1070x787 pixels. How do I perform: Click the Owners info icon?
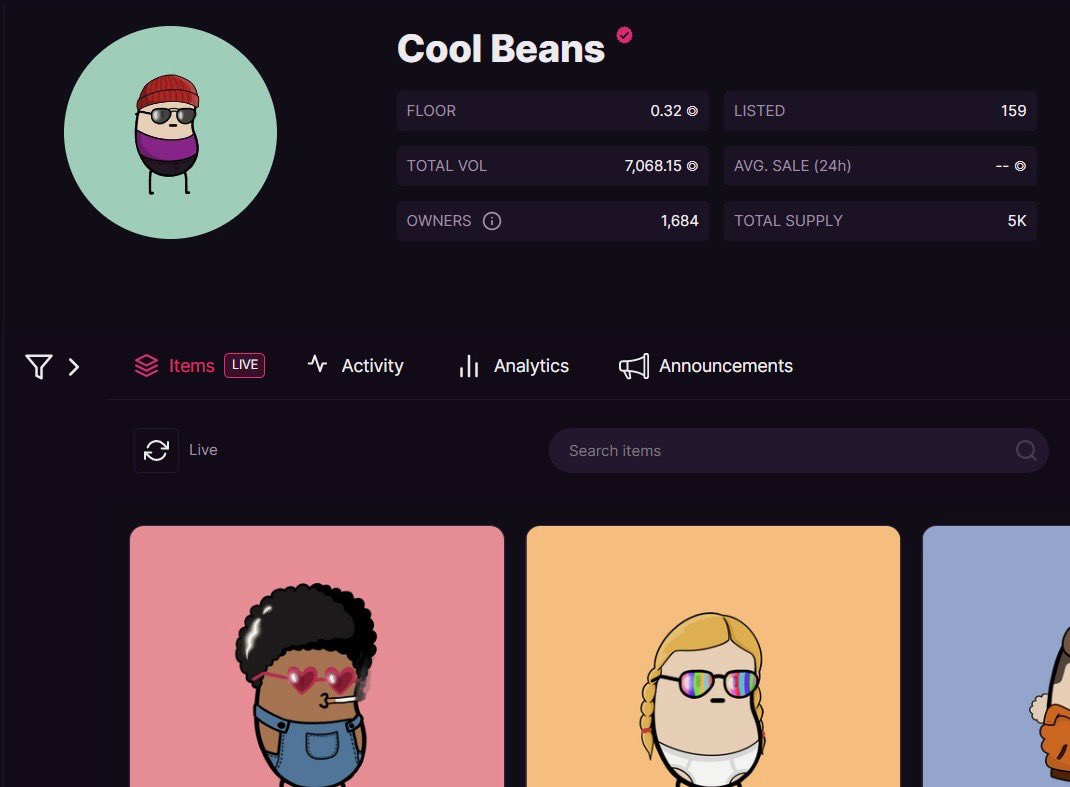[x=492, y=221]
